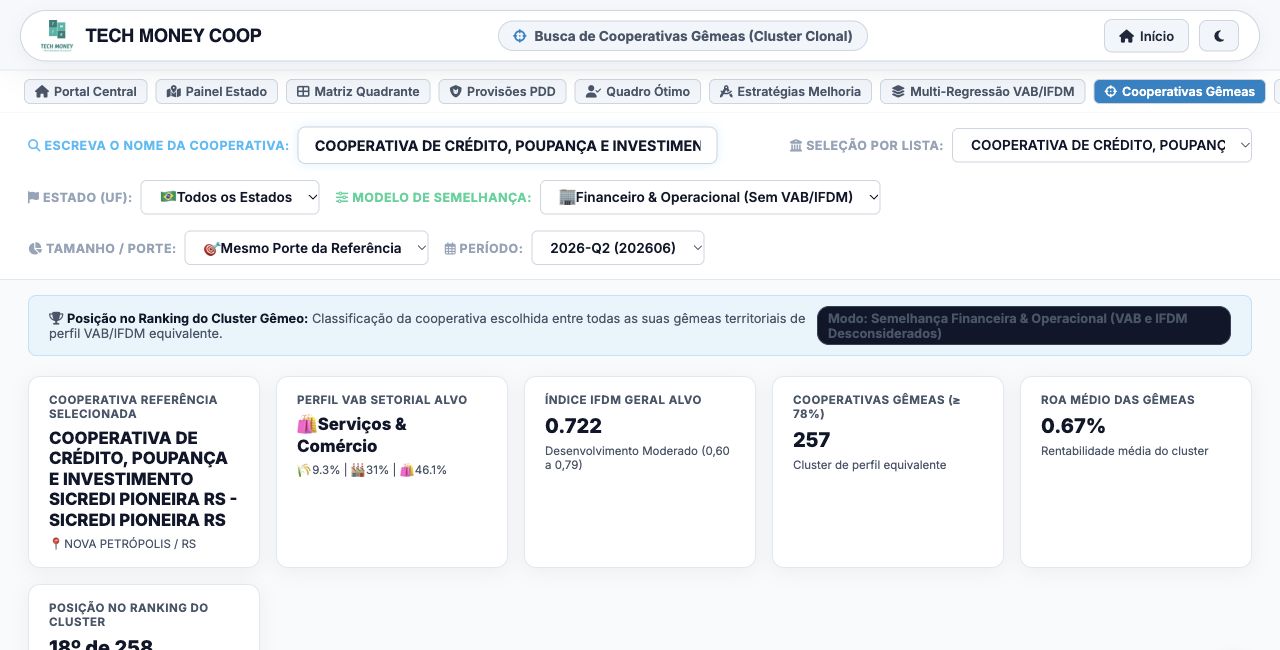Click the Cooperativa Referência Selecionada card name
This screenshot has height=650, width=1280.
[143, 479]
